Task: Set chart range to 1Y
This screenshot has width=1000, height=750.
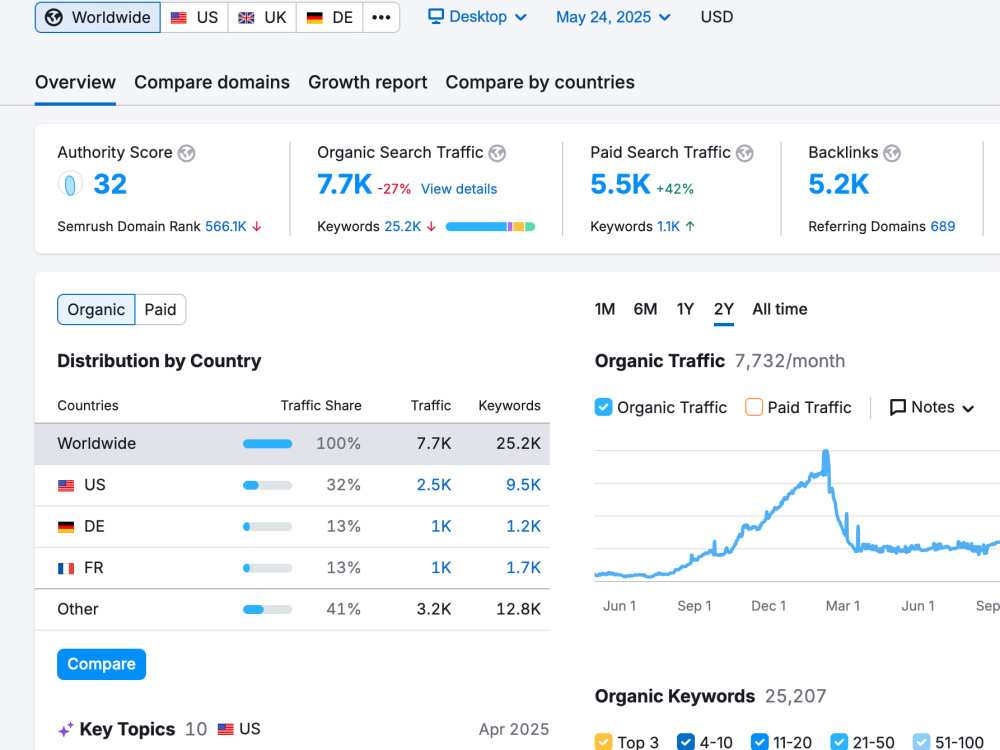Action: point(685,309)
